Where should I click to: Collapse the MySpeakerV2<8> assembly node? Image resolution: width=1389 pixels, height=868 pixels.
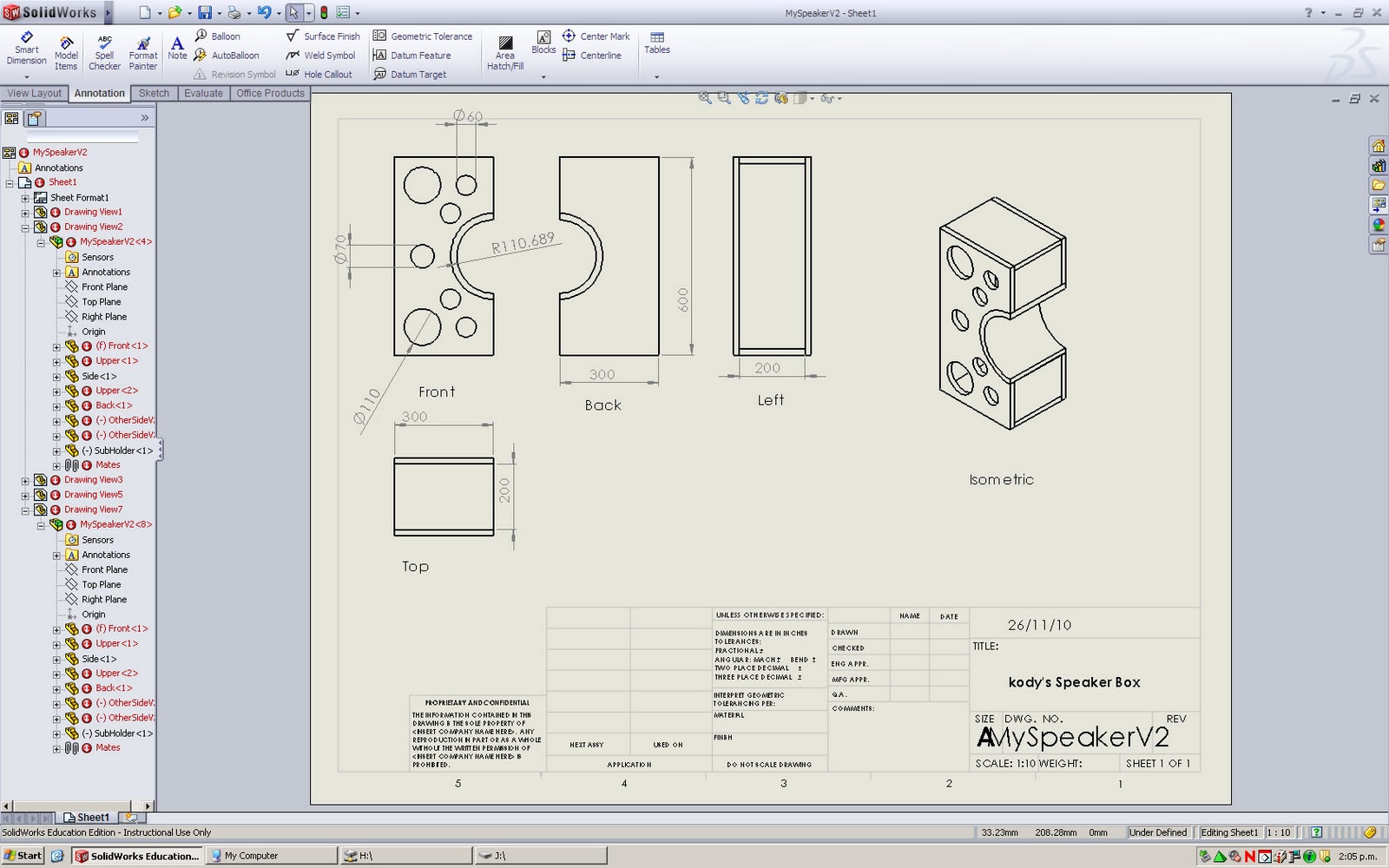[x=41, y=525]
